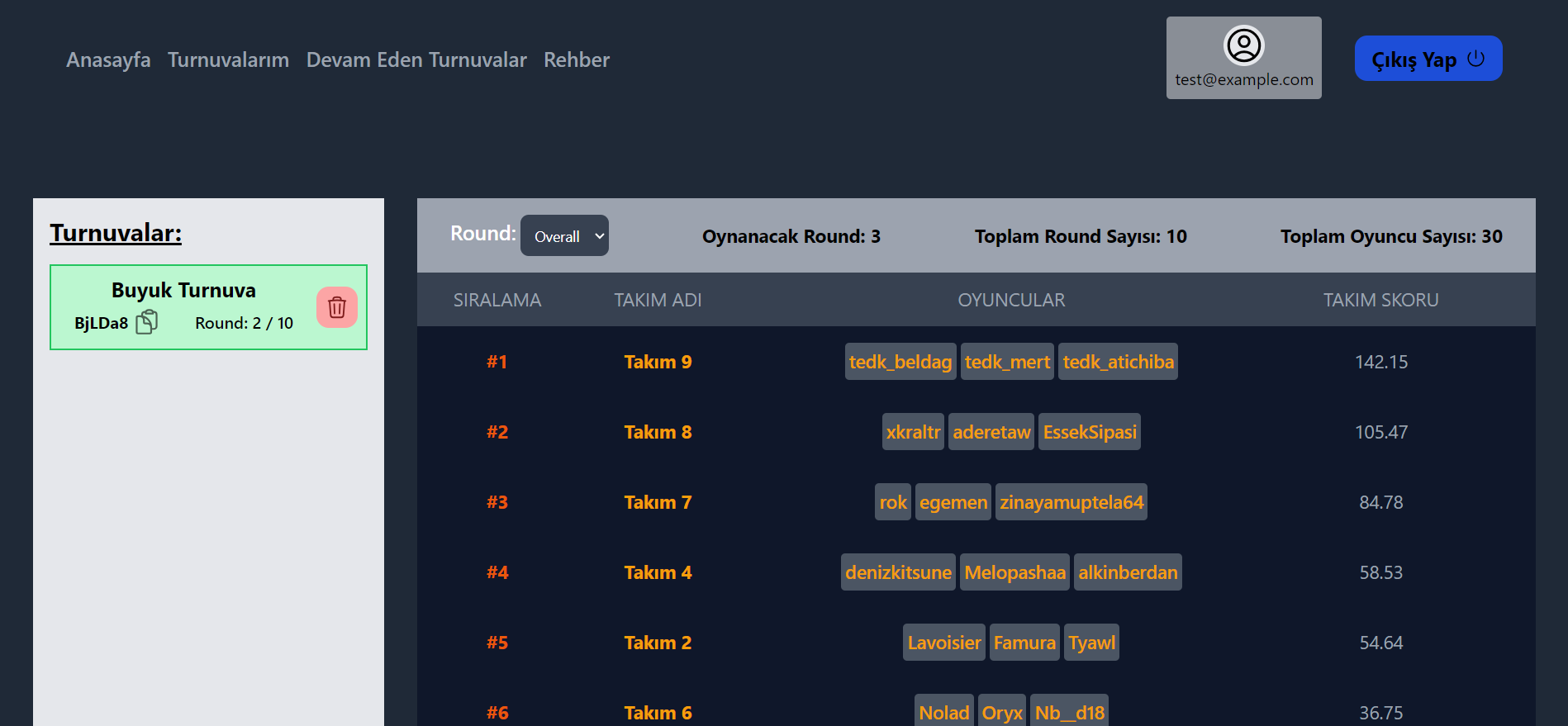Click the SIRALAMA column header

497,300
